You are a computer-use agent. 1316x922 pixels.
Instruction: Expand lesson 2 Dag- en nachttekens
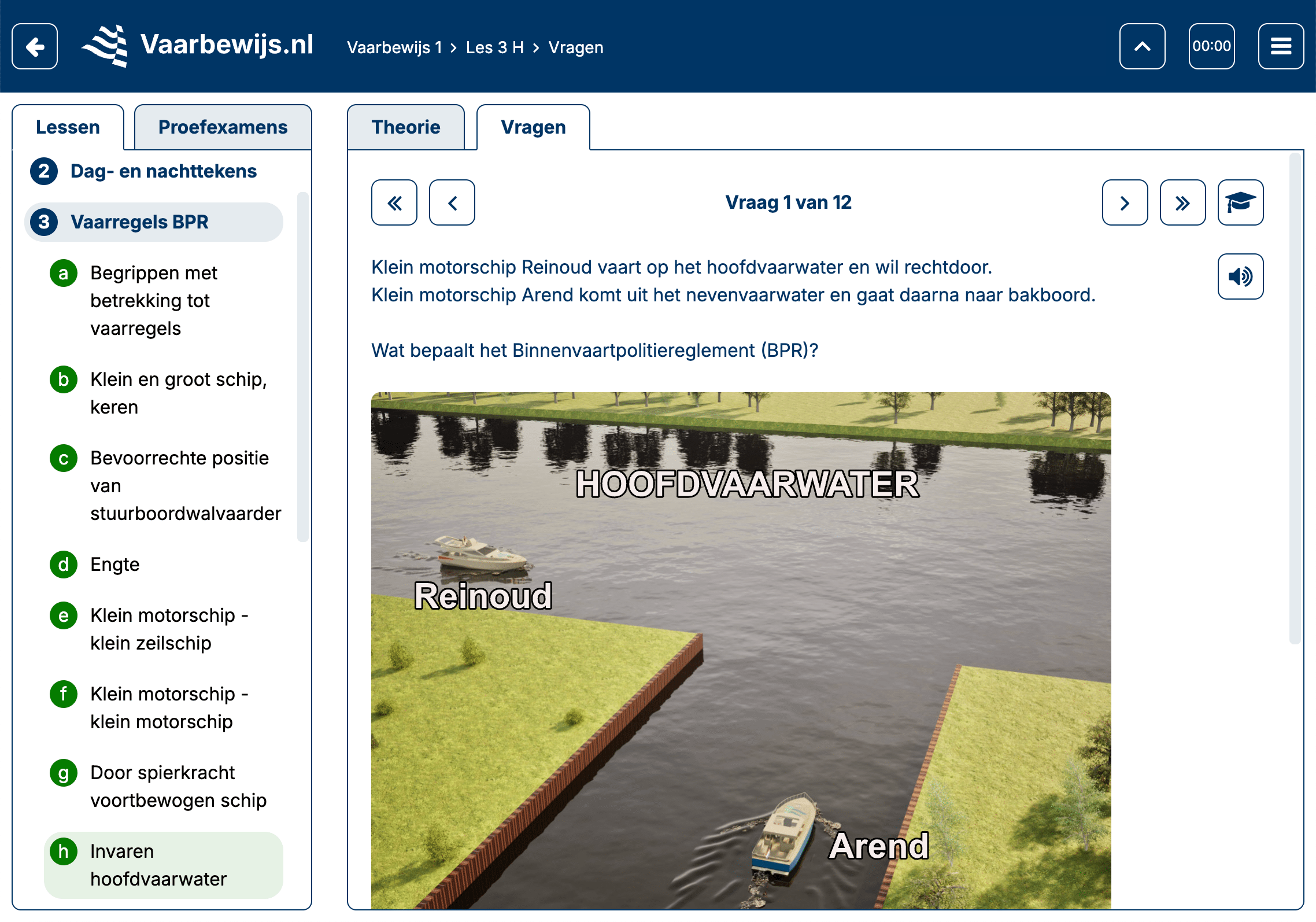(x=163, y=171)
